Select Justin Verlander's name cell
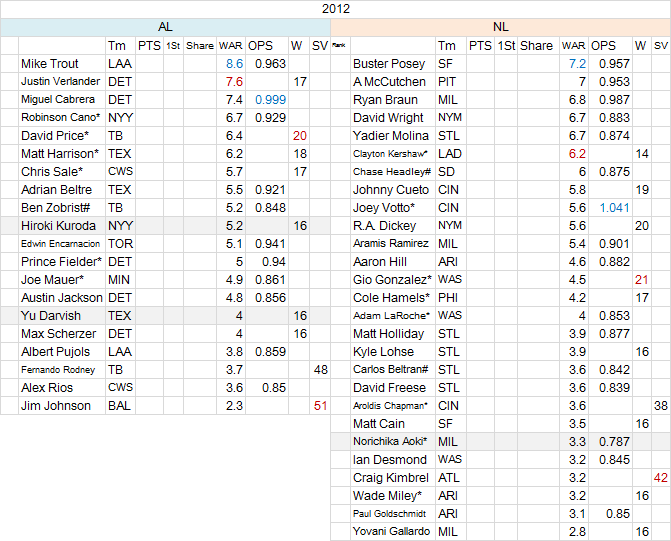 [x=62, y=82]
